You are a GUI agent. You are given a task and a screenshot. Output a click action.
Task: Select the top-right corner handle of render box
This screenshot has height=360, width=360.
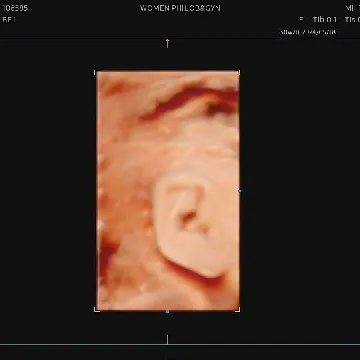pyautogui.click(x=238, y=72)
